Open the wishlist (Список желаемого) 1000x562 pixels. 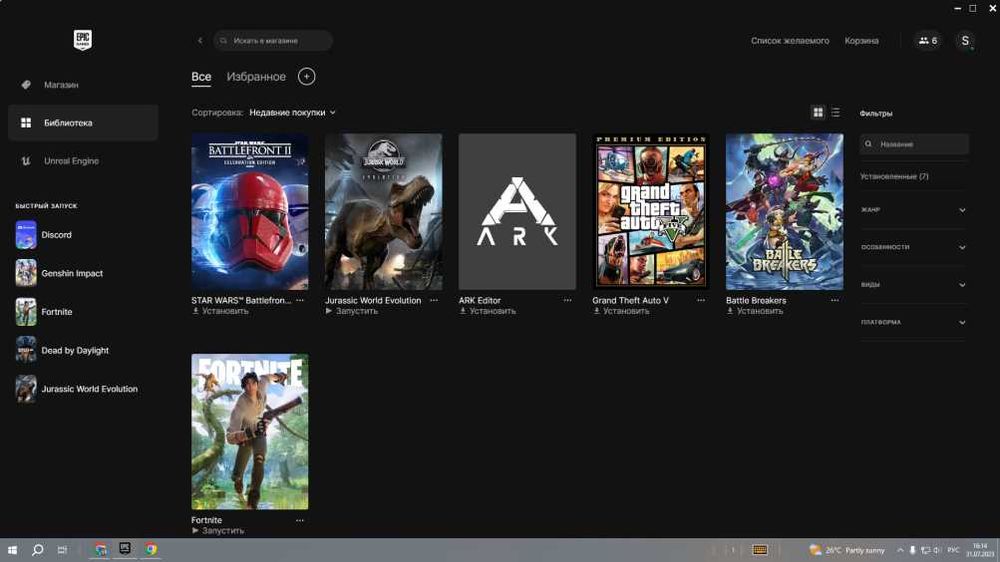pyautogui.click(x=790, y=40)
